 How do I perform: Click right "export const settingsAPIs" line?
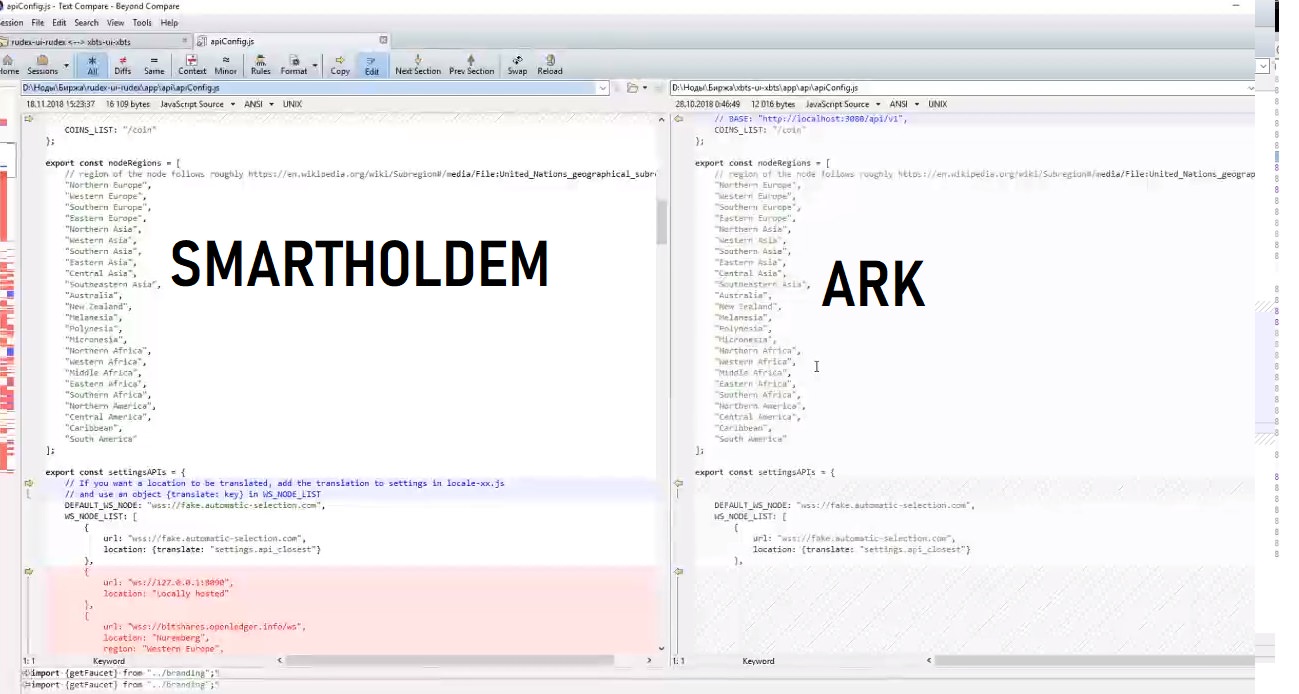pos(764,472)
